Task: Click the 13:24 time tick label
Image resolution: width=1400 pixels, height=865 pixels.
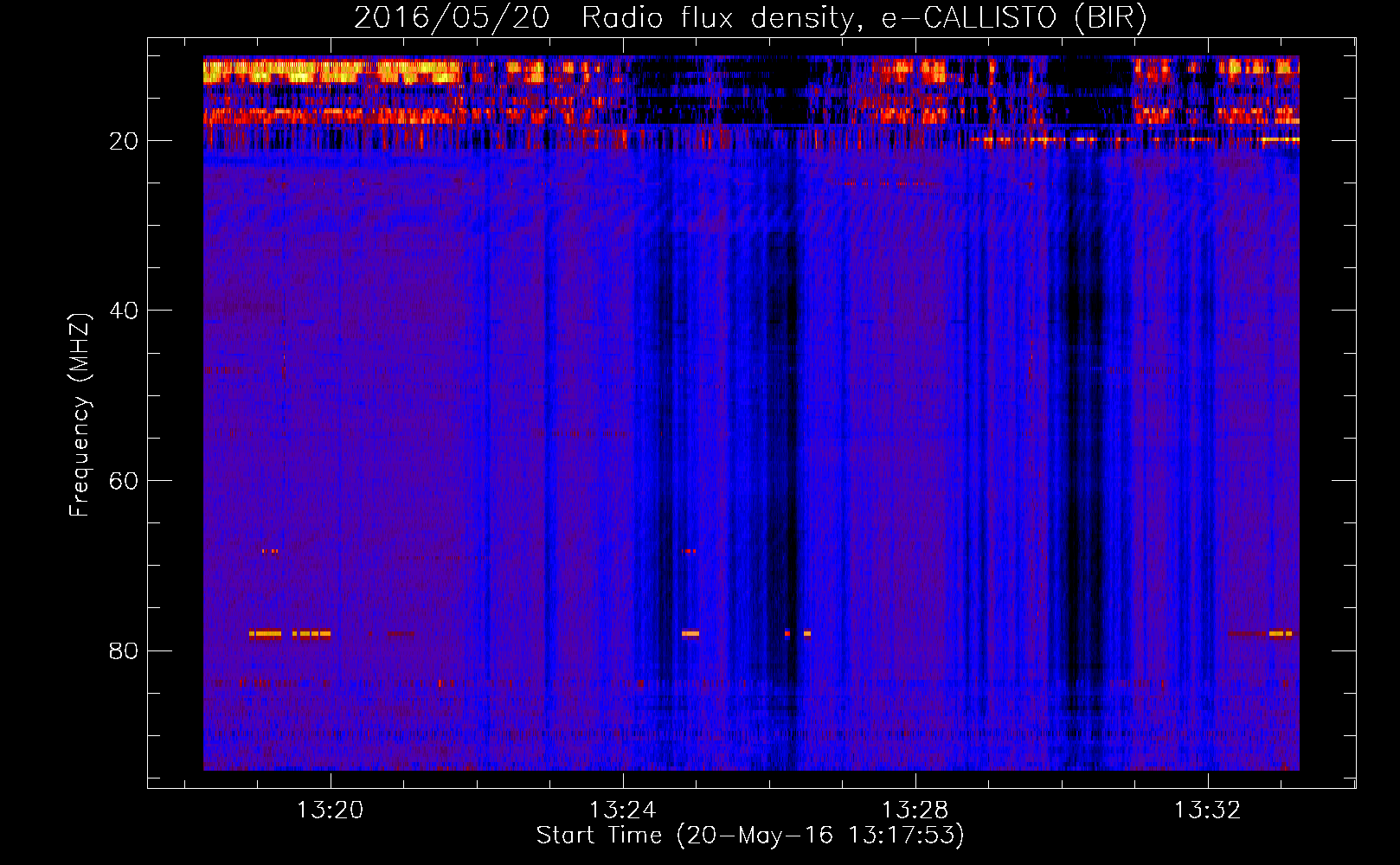Action: point(622,811)
